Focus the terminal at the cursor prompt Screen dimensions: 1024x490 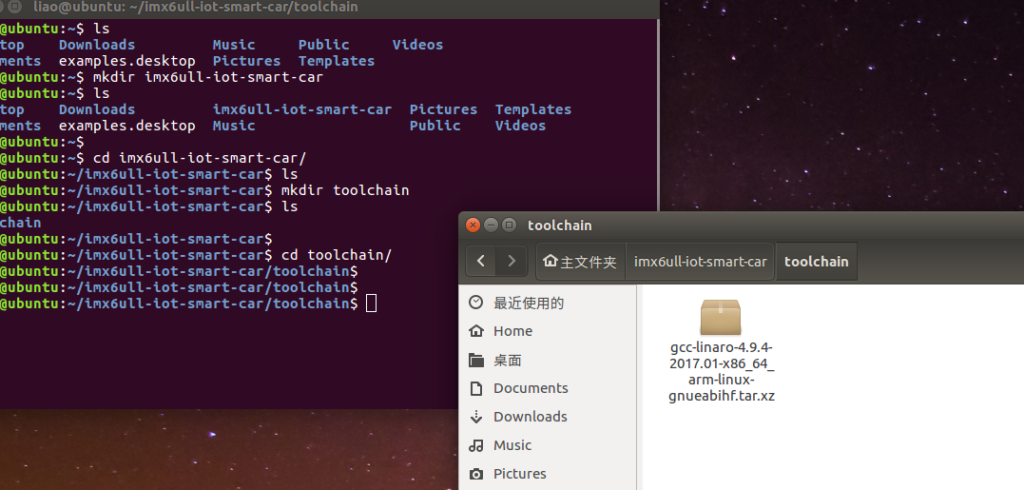pyautogui.click(x=371, y=303)
